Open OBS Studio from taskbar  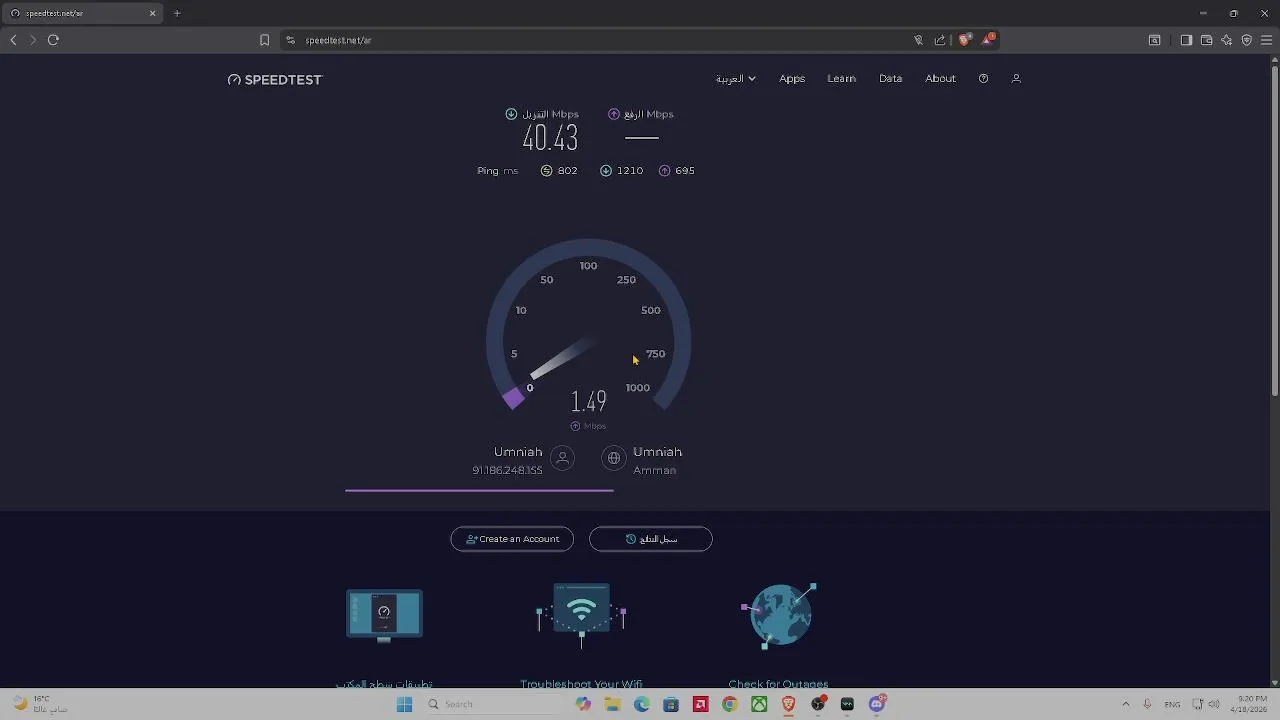click(x=818, y=704)
